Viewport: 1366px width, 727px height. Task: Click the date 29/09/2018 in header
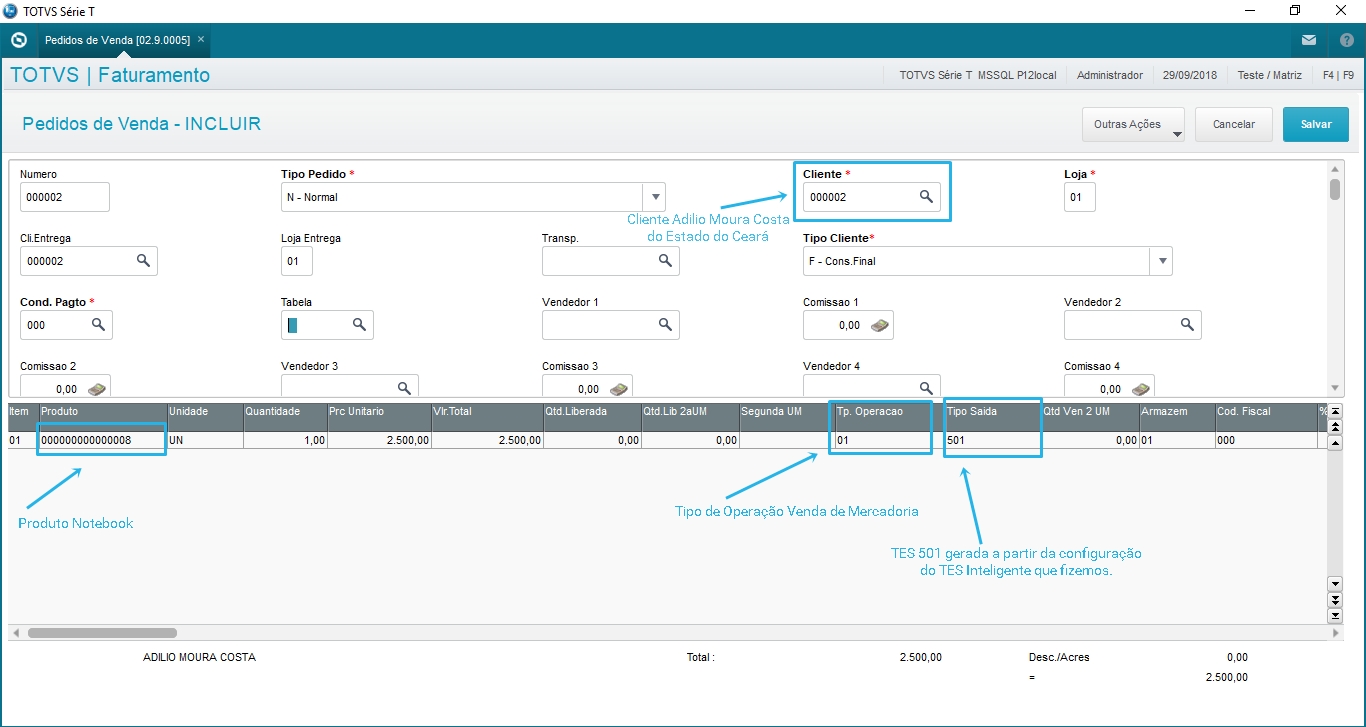point(1190,75)
